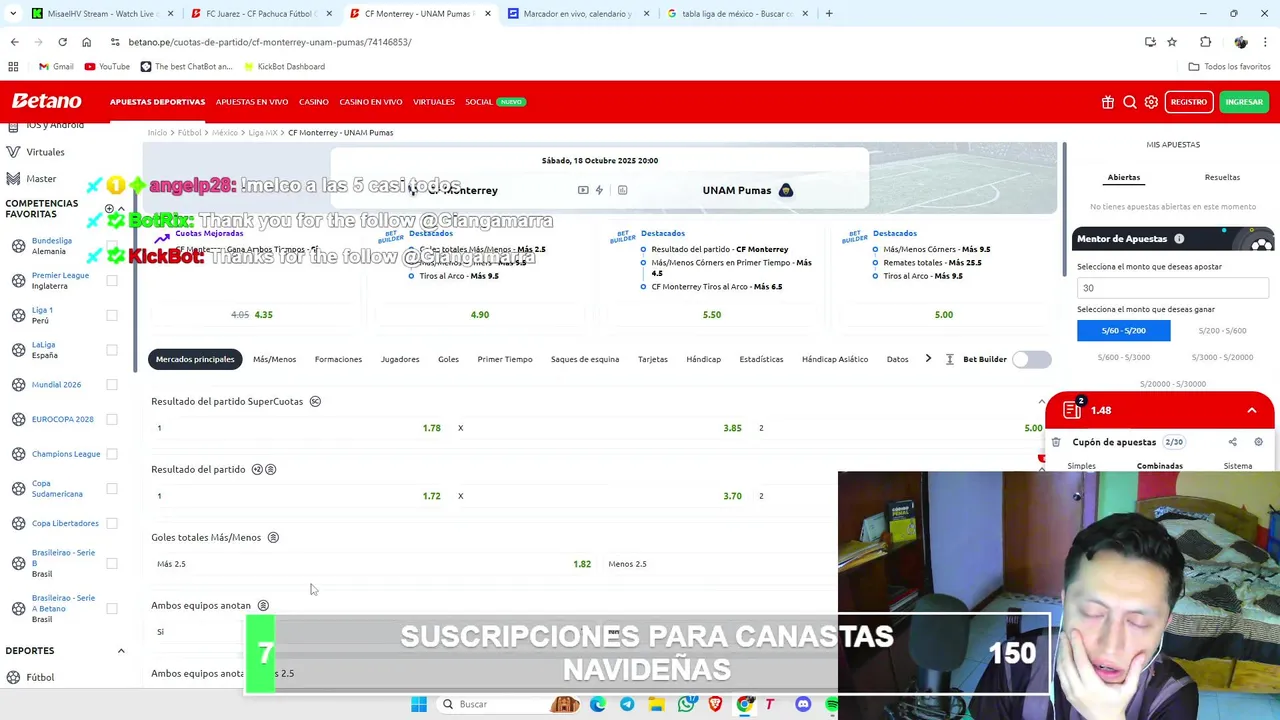Open the Gmail bookmark

56,66
